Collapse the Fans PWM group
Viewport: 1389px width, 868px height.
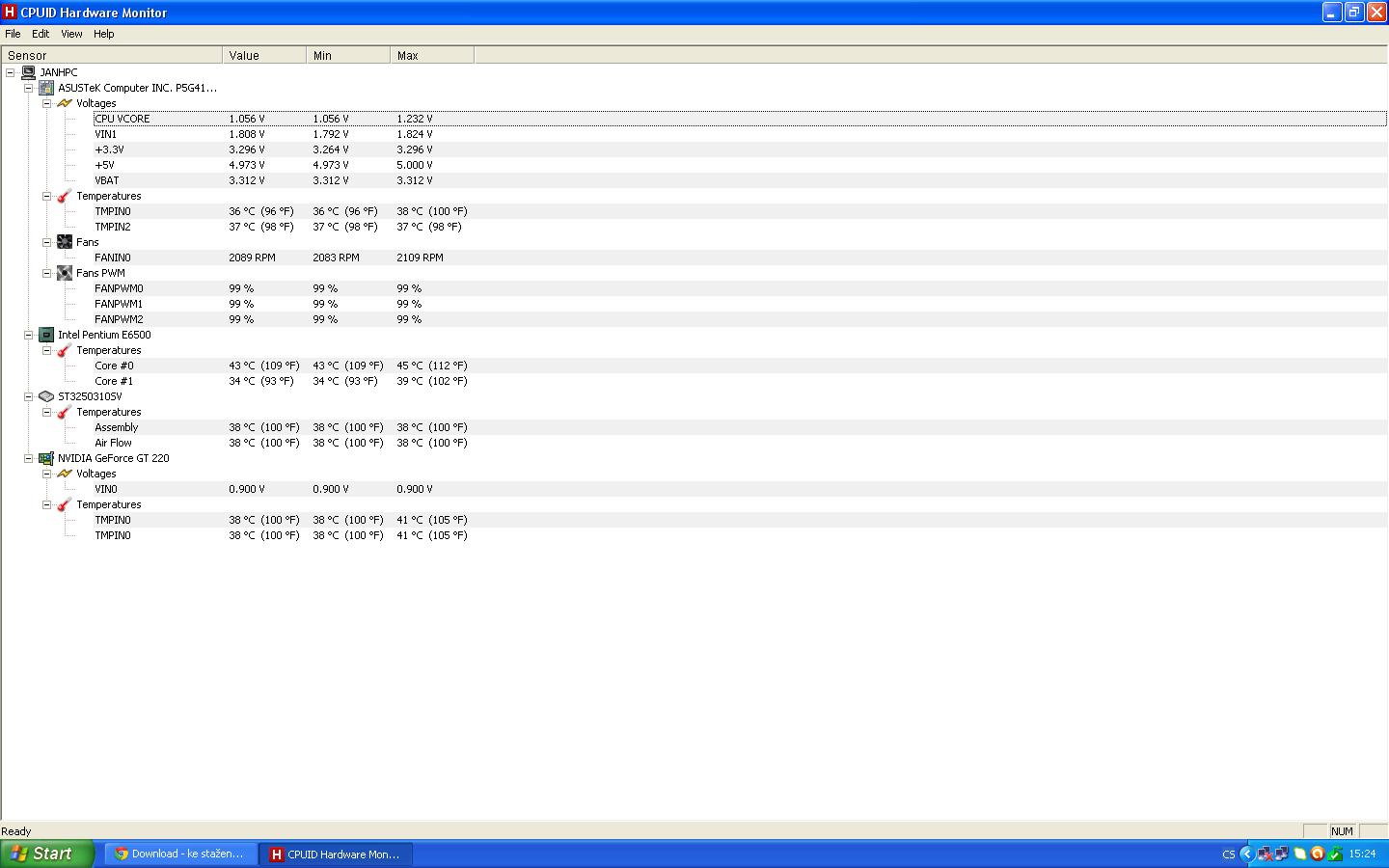pos(46,273)
